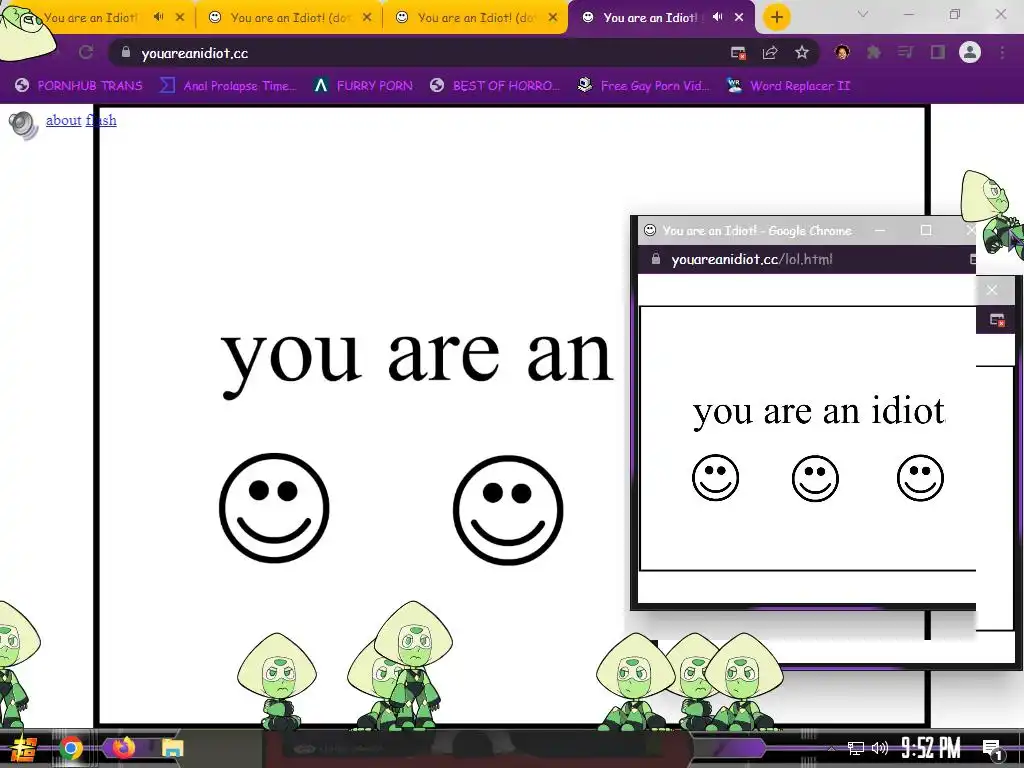Open File Explorer from the taskbar
1024x768 pixels.
173,748
